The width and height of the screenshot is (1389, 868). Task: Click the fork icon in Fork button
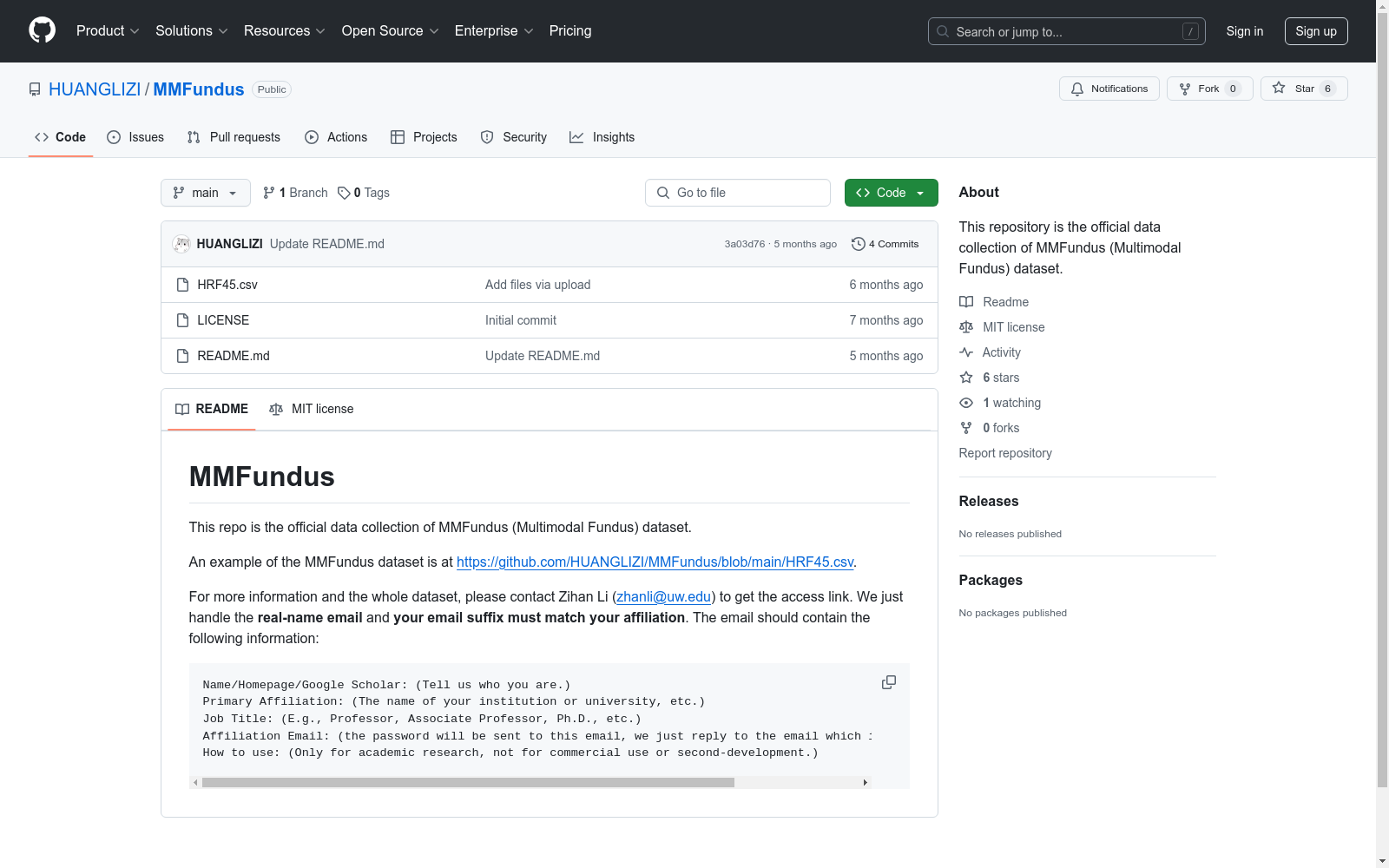pos(1185,89)
